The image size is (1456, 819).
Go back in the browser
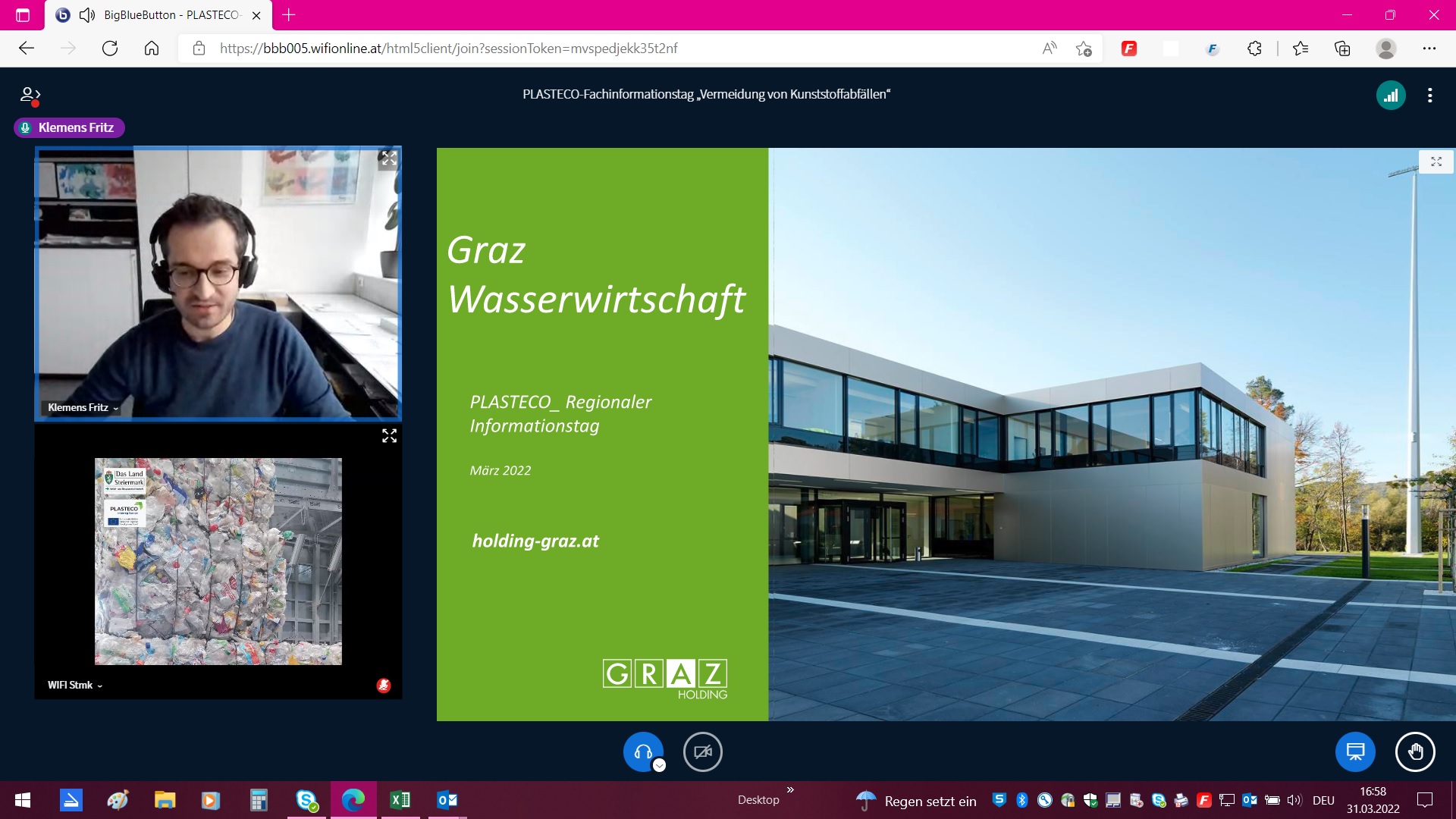pyautogui.click(x=27, y=49)
